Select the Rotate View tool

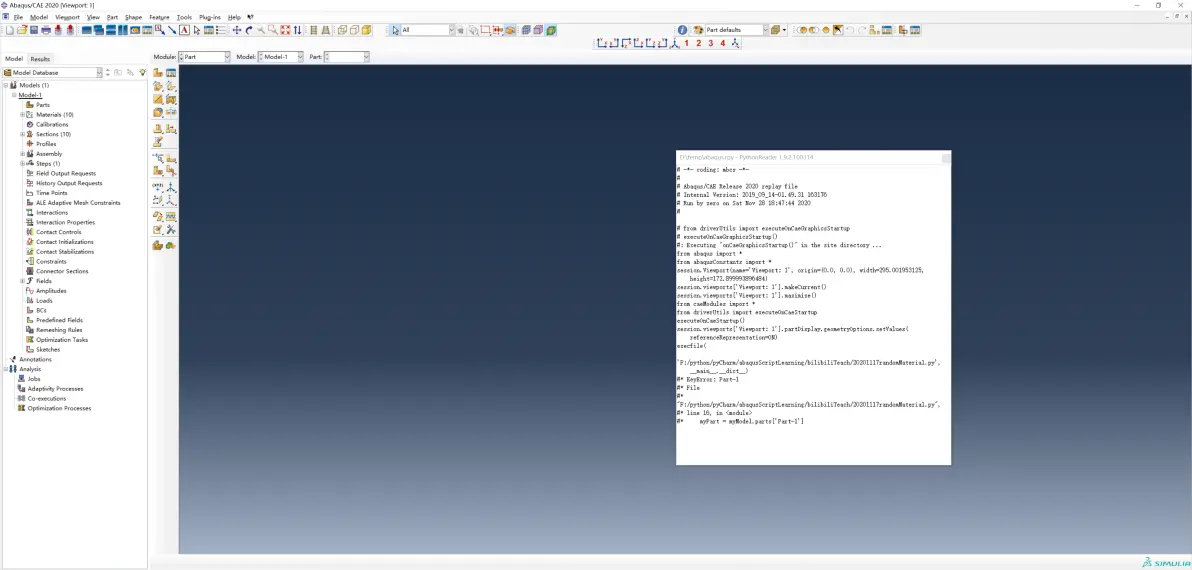(x=249, y=30)
